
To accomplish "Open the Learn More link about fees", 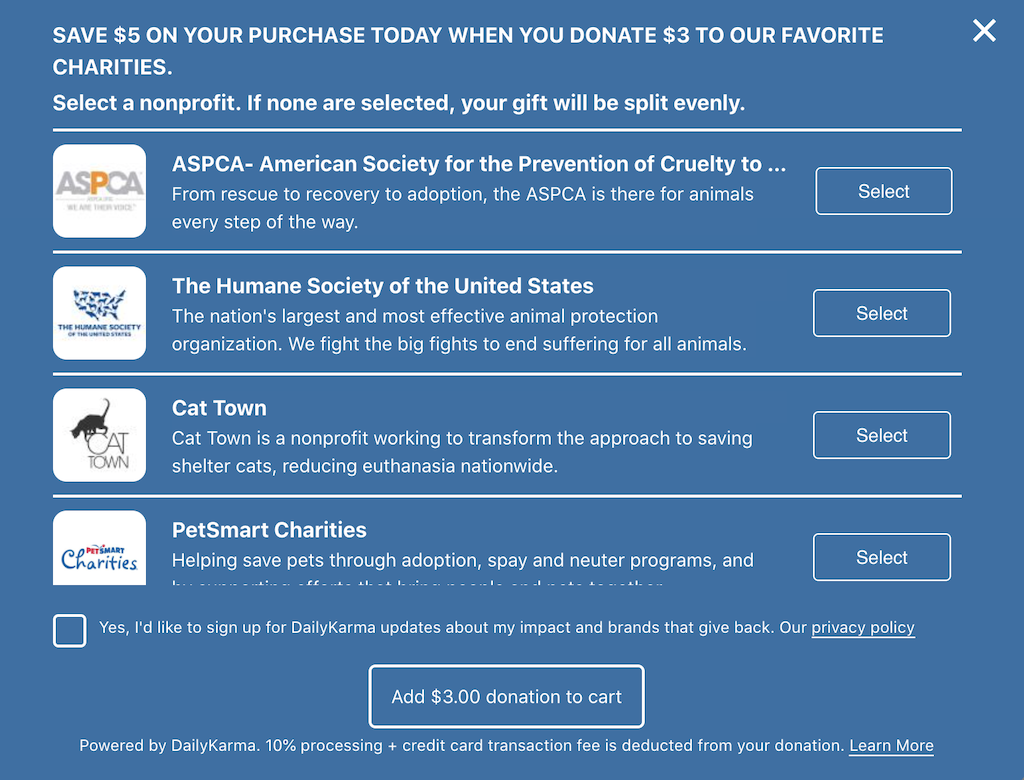I will [x=891, y=746].
